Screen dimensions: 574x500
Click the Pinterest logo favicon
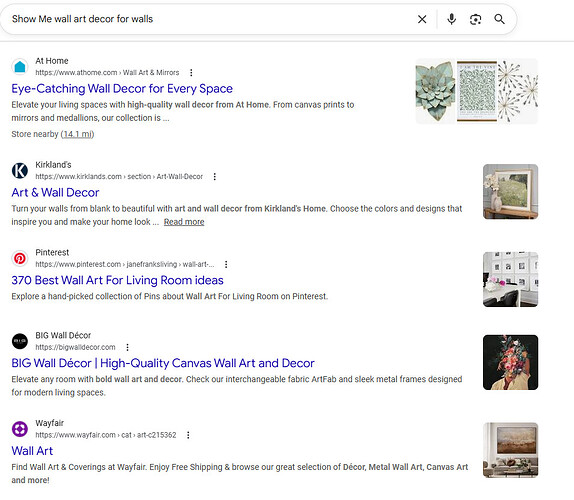click(20, 258)
